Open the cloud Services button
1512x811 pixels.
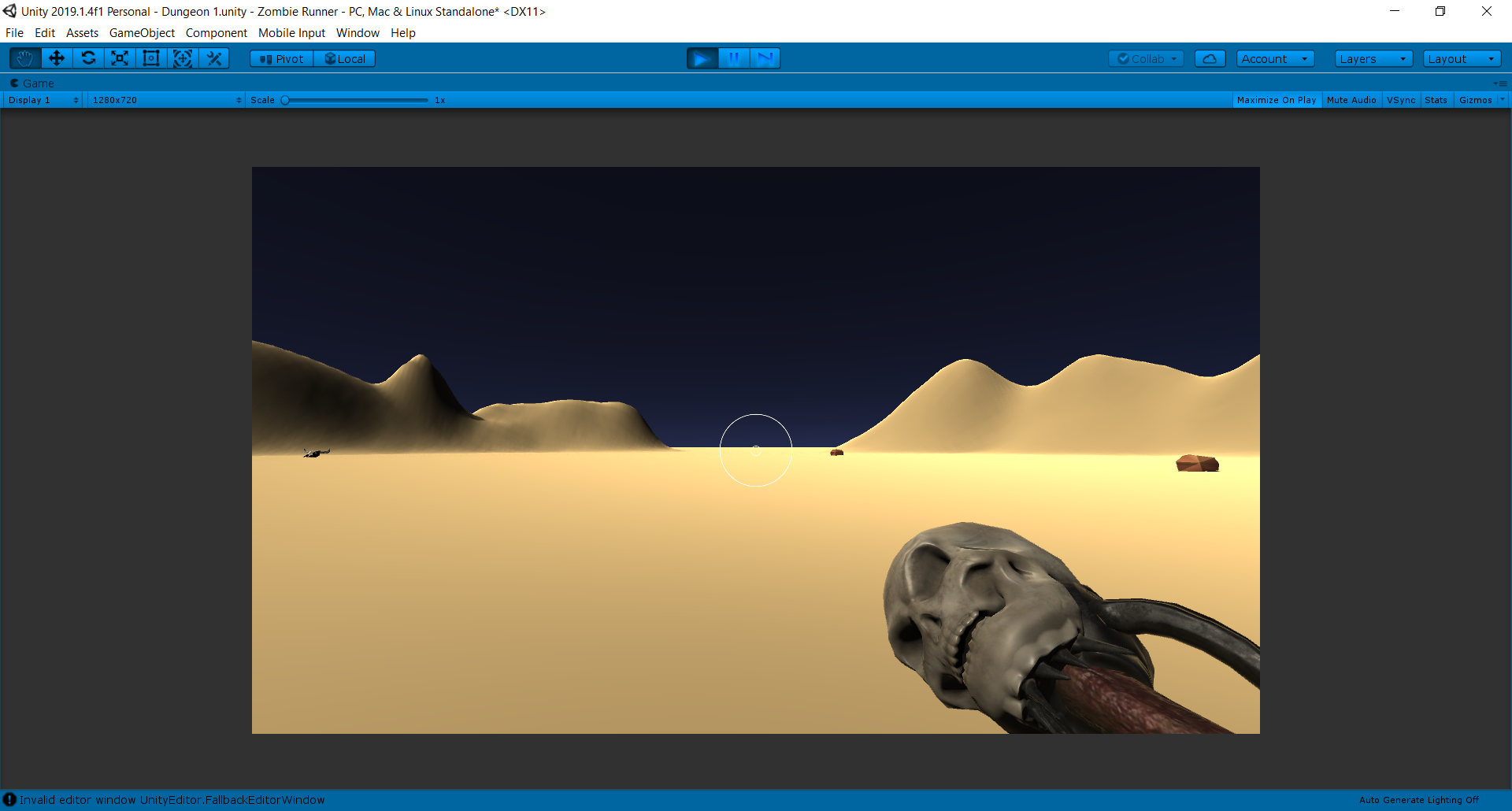pos(1210,59)
